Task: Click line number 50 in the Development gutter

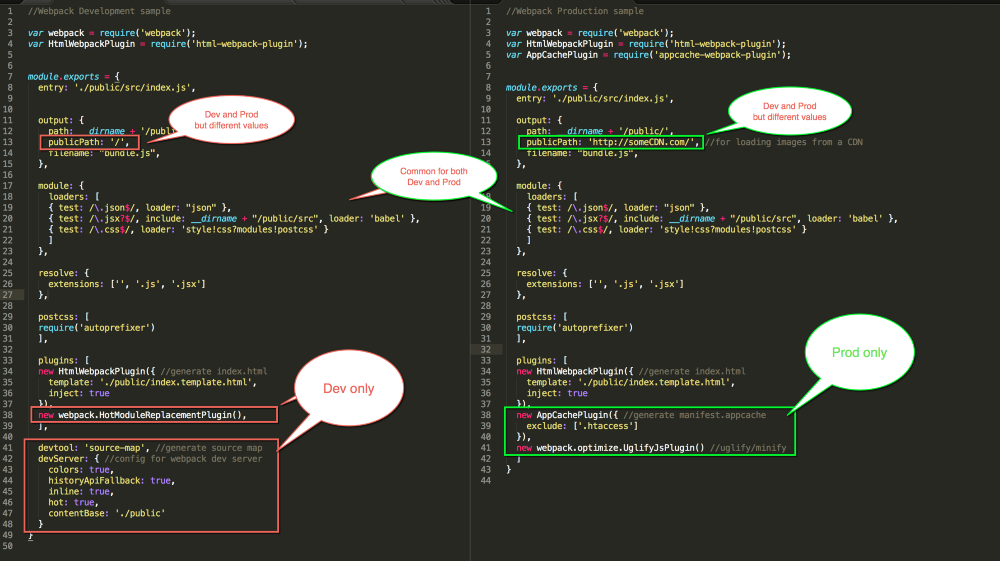Action: point(8,546)
